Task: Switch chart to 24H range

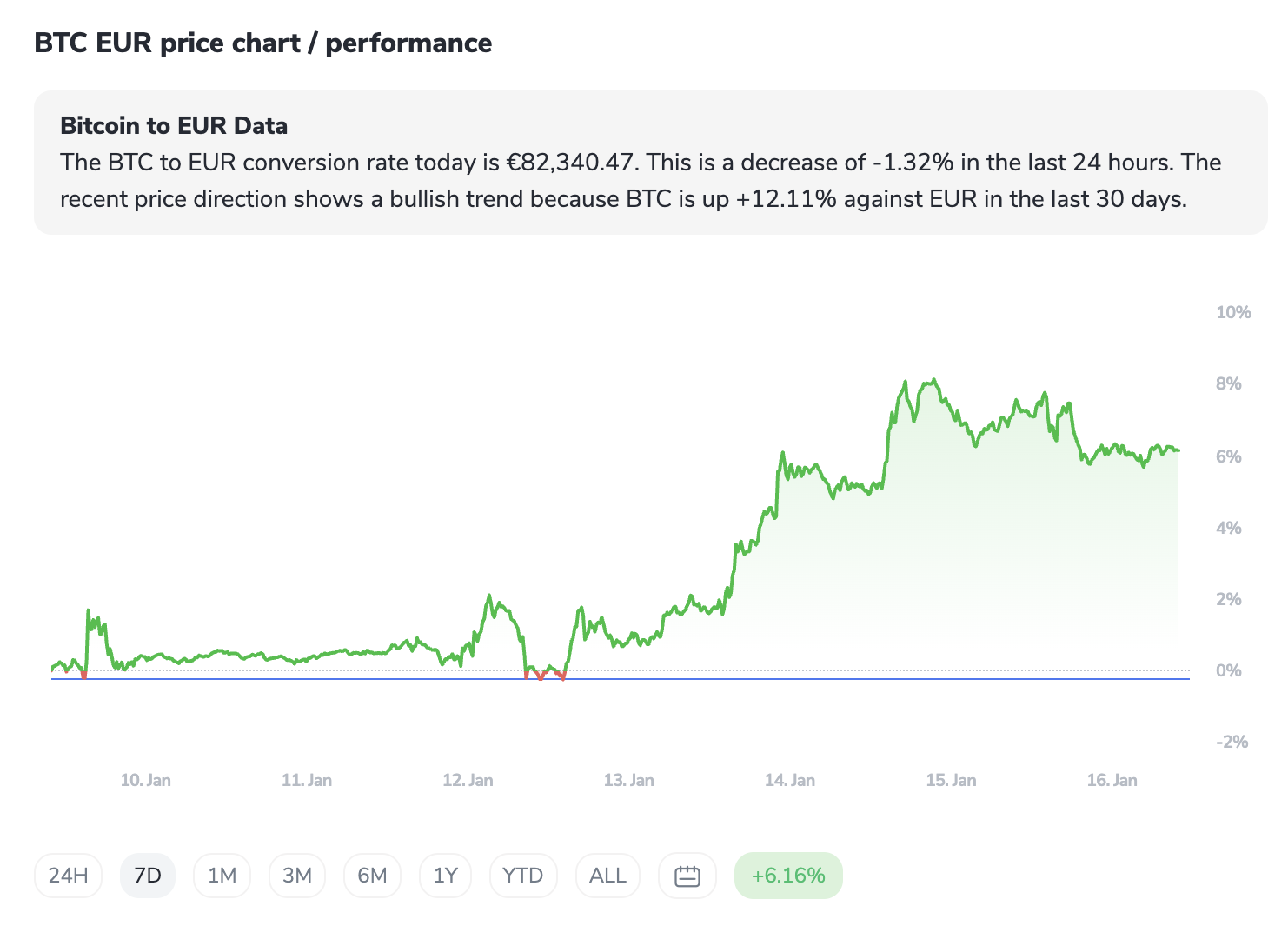Action: click(x=69, y=876)
